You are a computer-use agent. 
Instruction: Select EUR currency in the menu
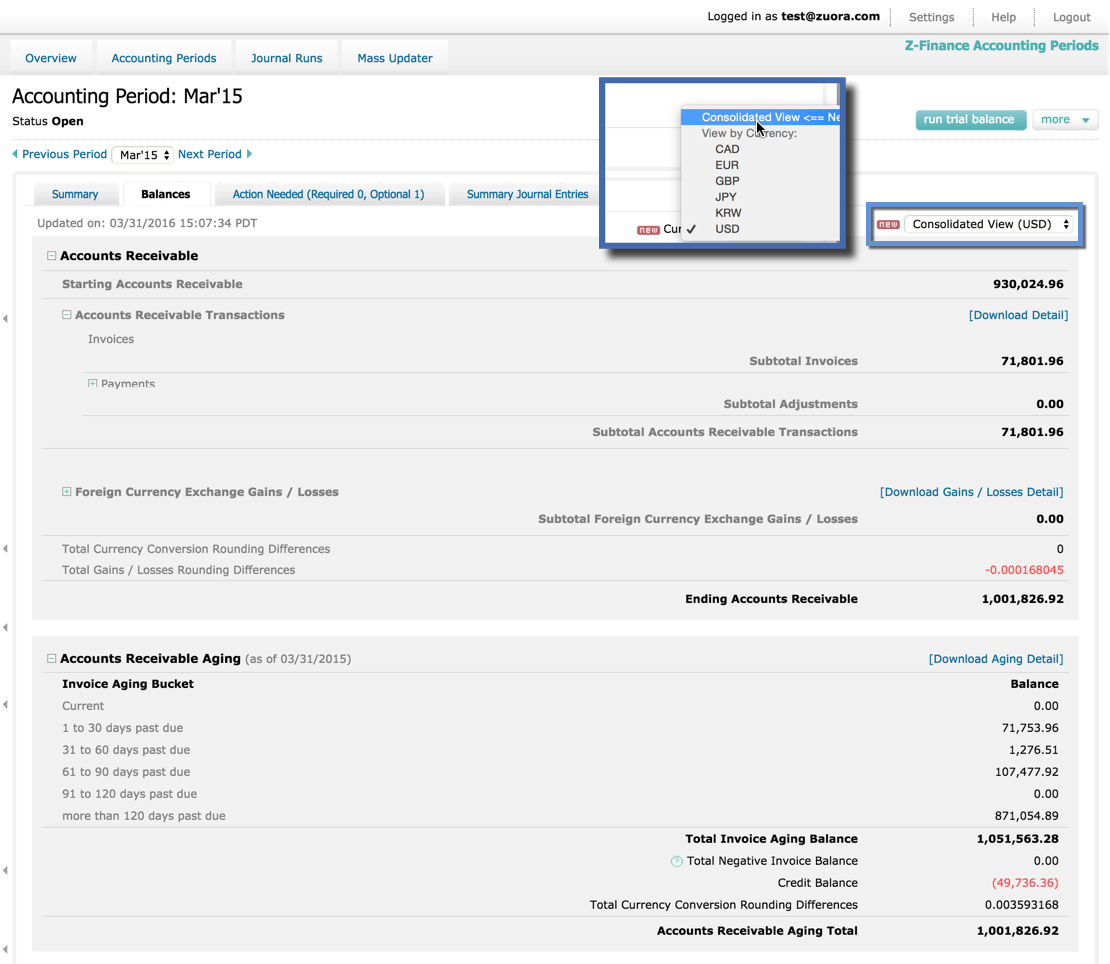(x=727, y=165)
